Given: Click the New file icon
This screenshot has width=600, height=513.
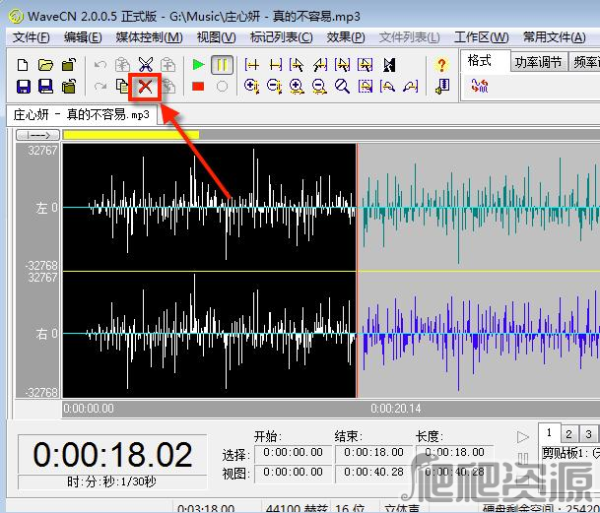Looking at the screenshot, I should [23, 65].
